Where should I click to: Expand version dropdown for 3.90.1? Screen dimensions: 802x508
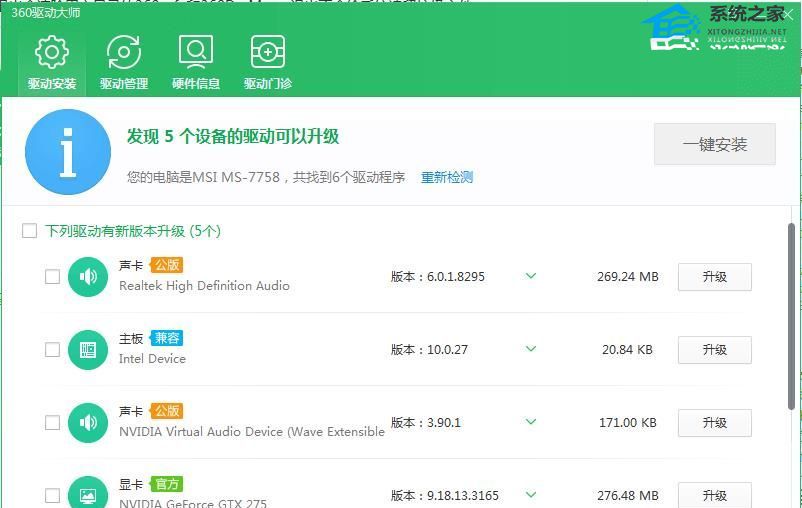[531, 422]
